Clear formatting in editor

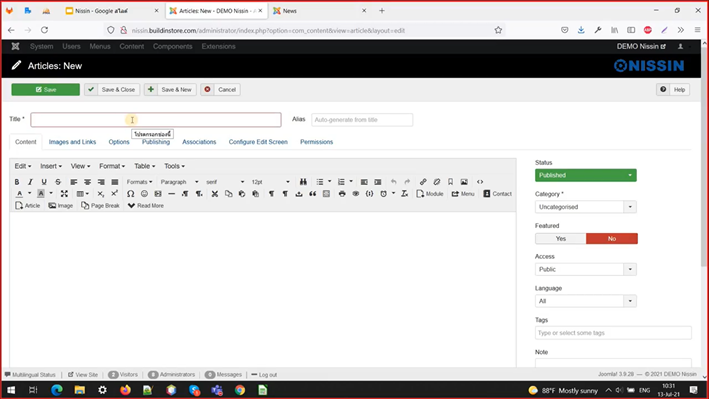tap(405, 194)
